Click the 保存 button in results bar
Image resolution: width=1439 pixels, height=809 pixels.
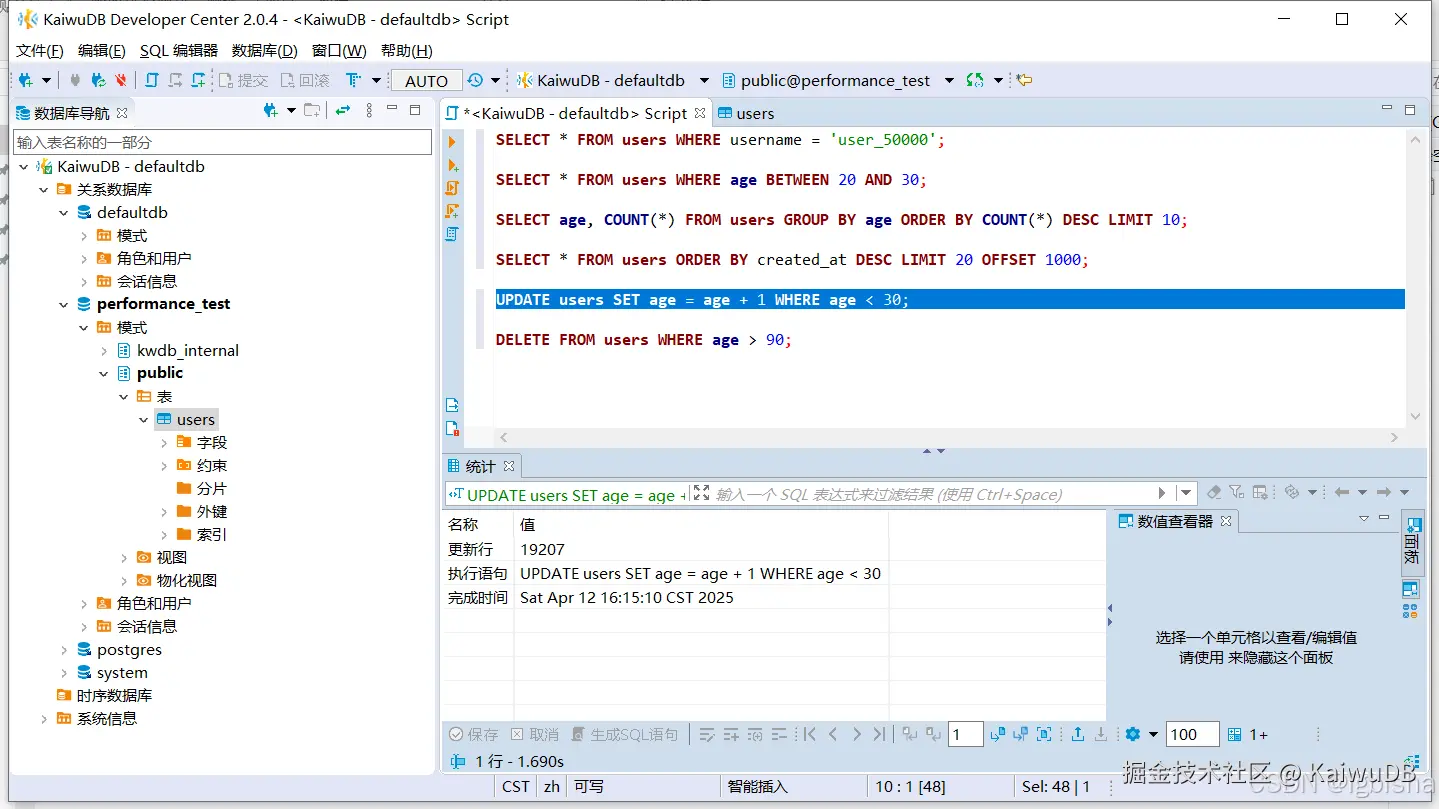[x=473, y=734]
